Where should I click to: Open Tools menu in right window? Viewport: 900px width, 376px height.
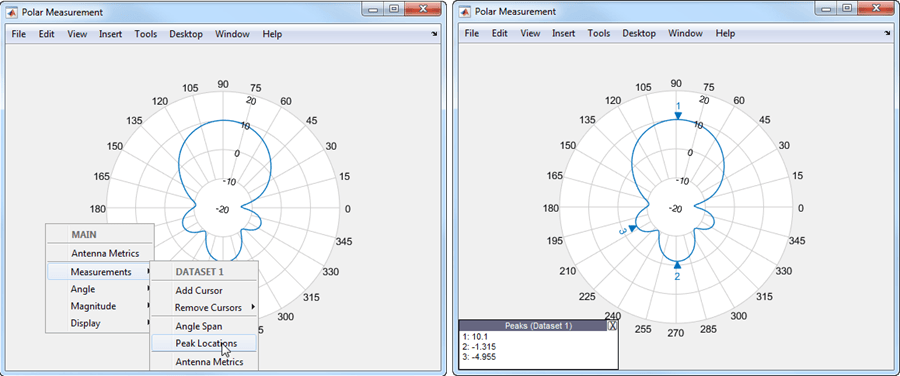point(599,33)
